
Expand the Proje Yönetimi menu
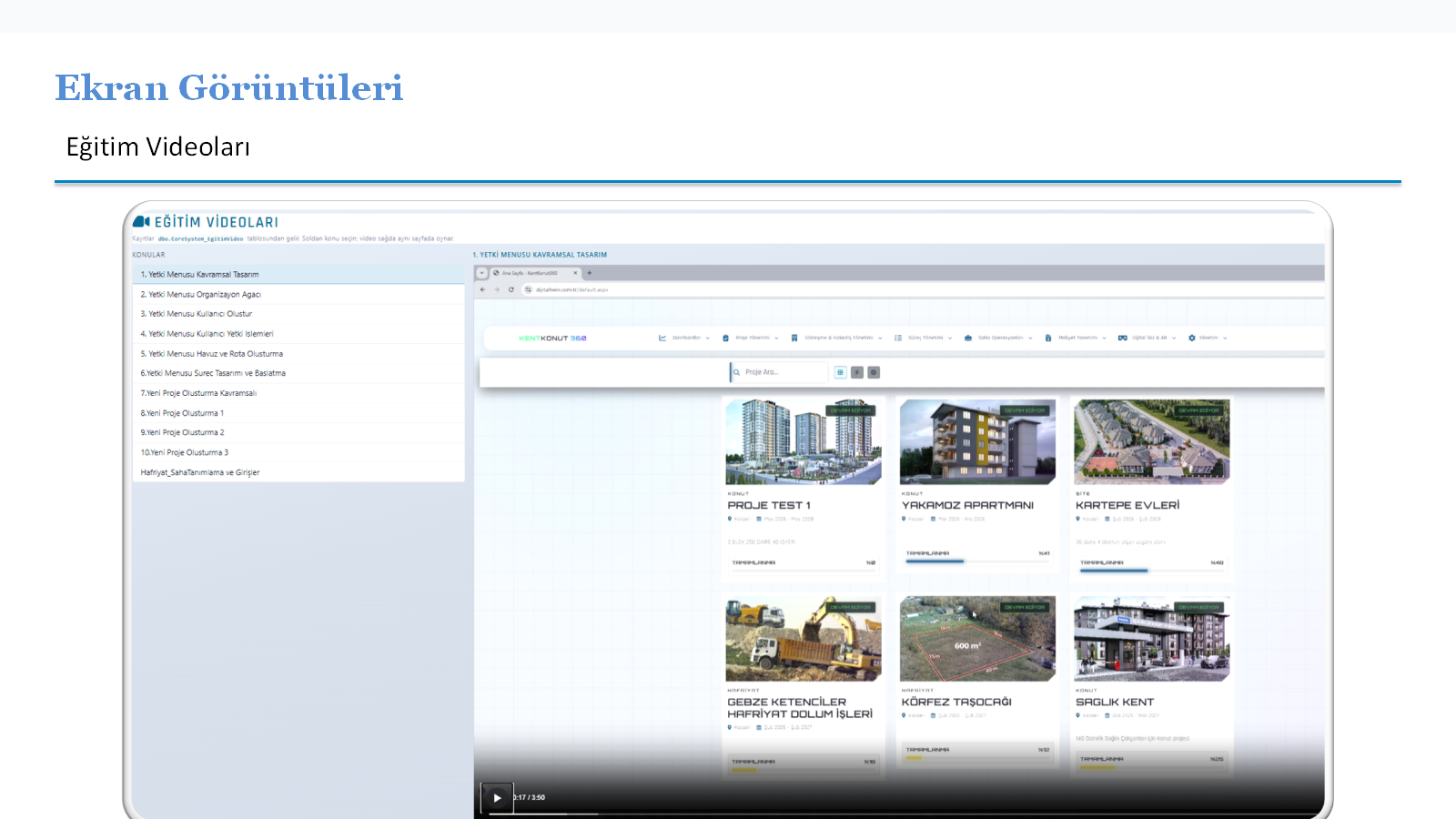751,338
